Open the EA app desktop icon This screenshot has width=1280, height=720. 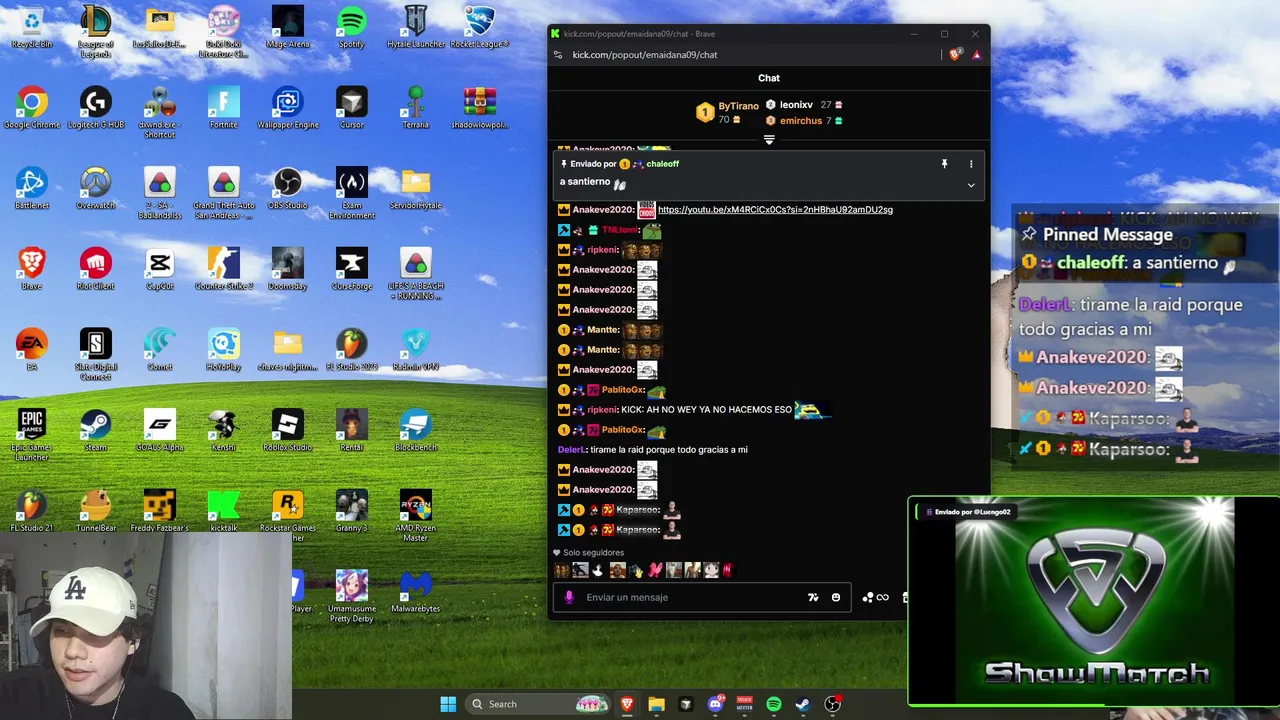[x=32, y=350]
